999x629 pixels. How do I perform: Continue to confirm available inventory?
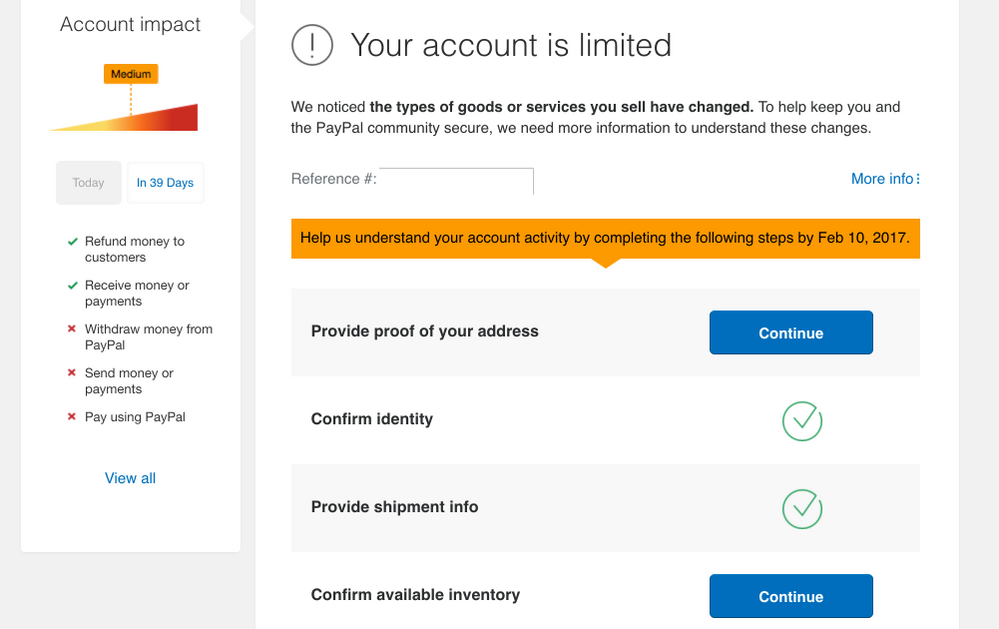pyautogui.click(x=791, y=596)
